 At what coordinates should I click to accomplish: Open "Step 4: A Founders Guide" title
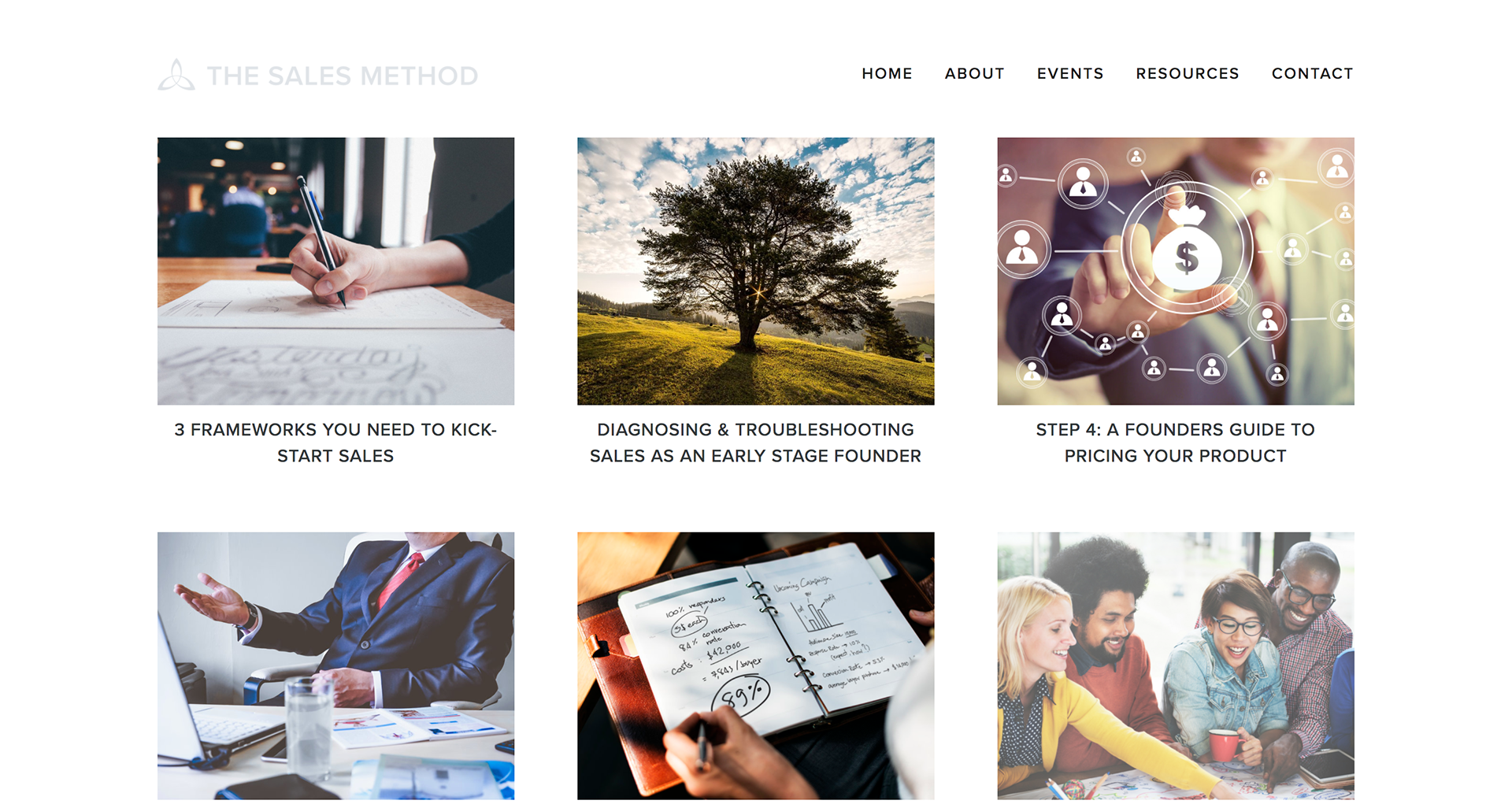tap(1176, 443)
